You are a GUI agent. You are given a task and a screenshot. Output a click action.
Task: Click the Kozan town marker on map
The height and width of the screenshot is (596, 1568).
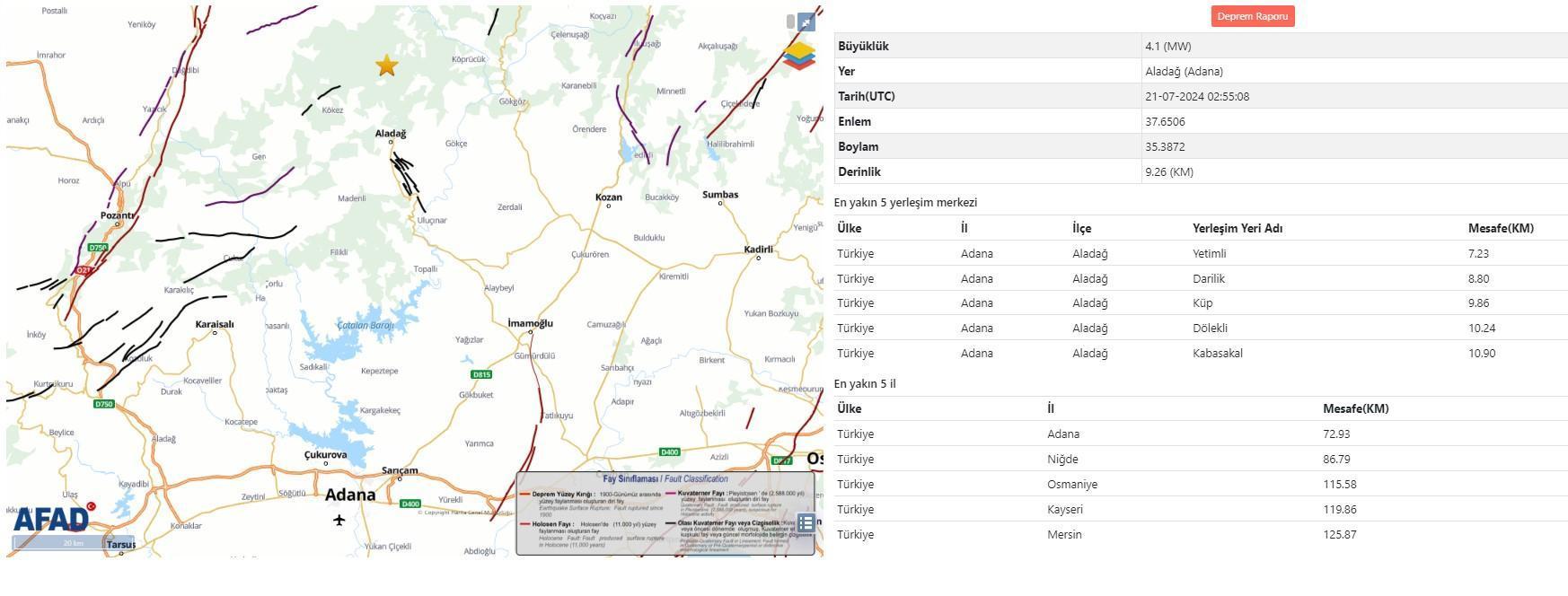608,206
